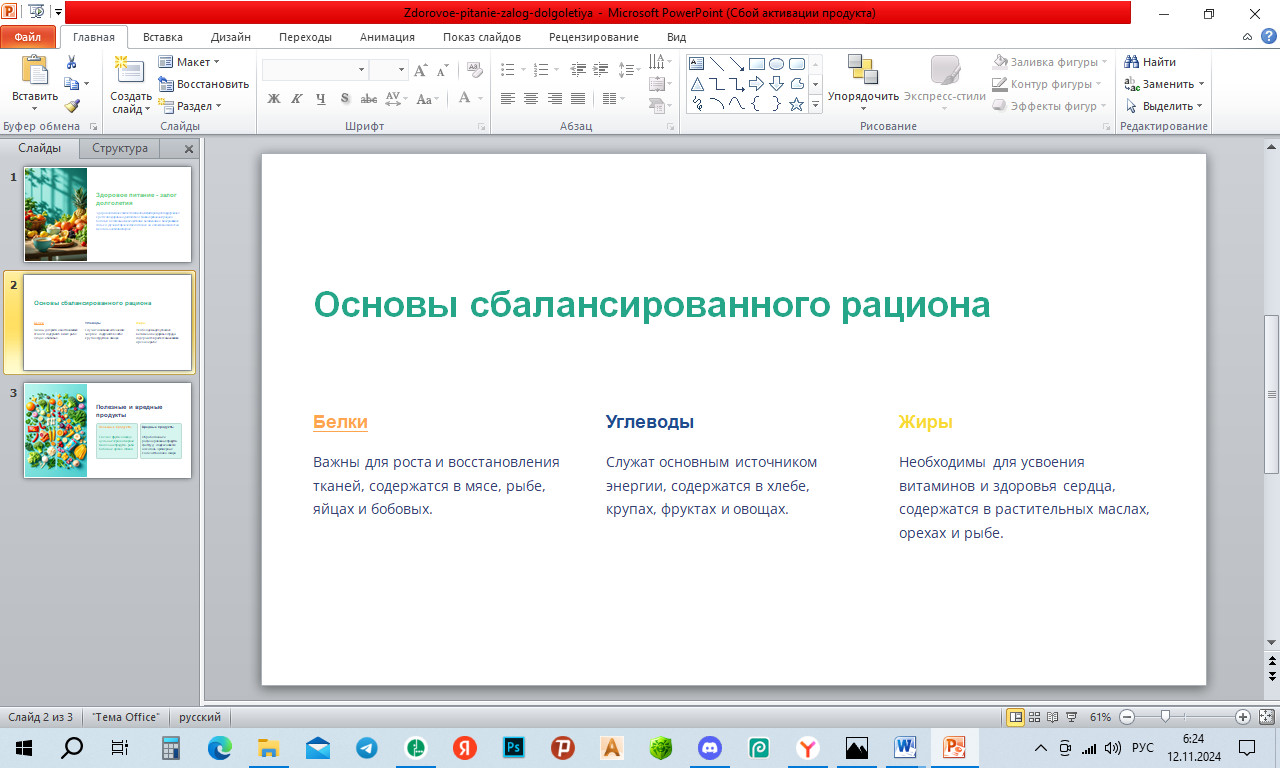The image size is (1280, 768).
Task: Click the Find (Найти) binoculars icon
Action: [1132, 62]
